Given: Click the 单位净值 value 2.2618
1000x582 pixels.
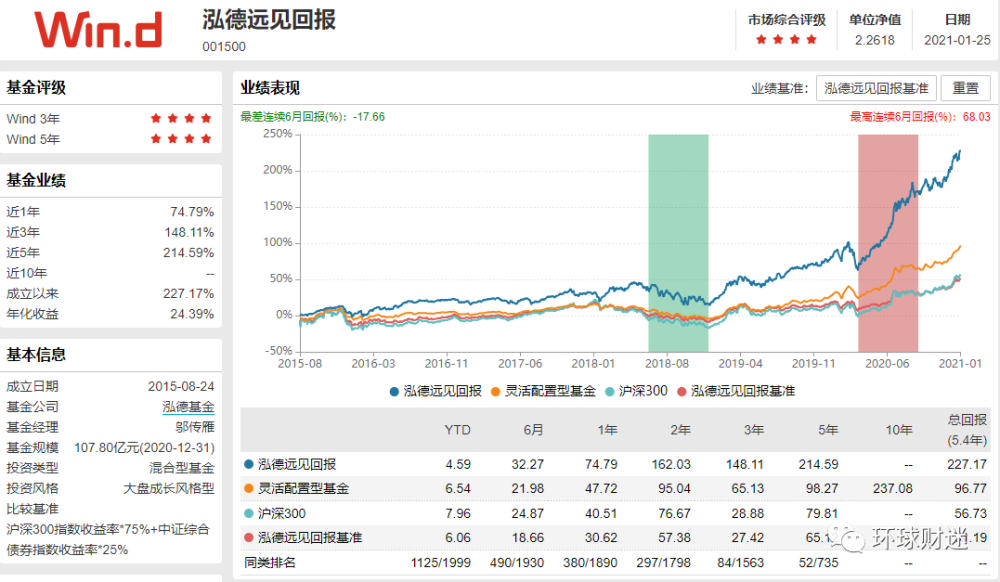Looking at the screenshot, I should [x=874, y=40].
